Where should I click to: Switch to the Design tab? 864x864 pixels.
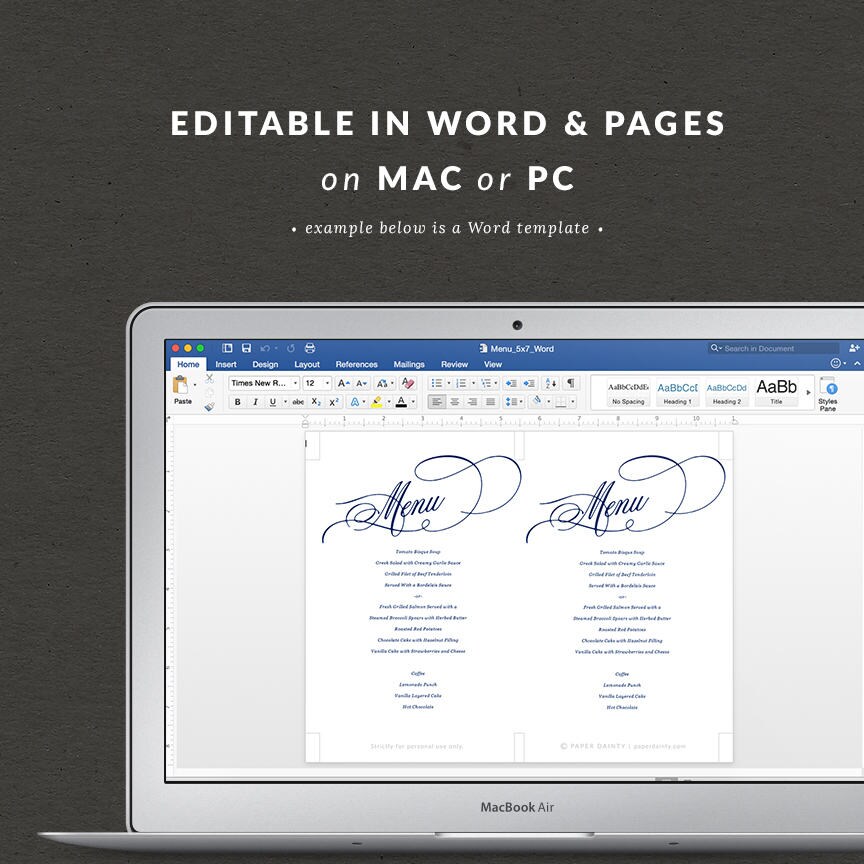pos(265,364)
